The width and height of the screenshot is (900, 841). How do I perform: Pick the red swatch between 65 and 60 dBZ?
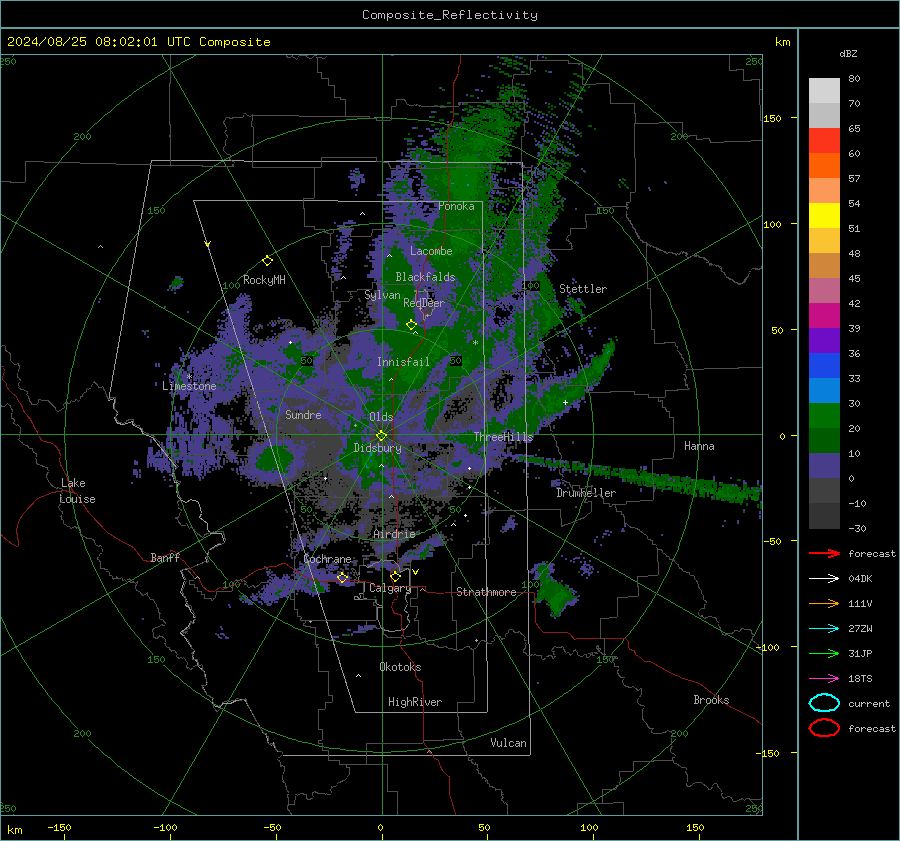click(824, 140)
